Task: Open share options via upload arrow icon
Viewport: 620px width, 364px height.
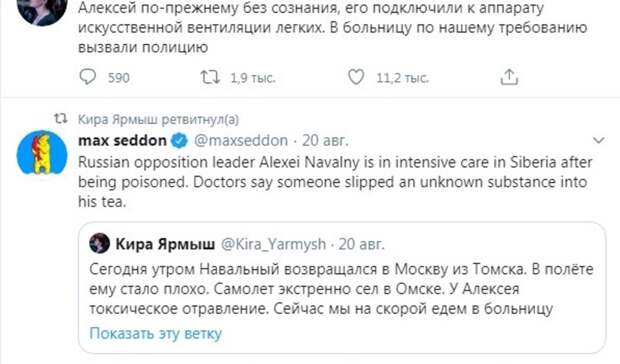Action: 509,77
